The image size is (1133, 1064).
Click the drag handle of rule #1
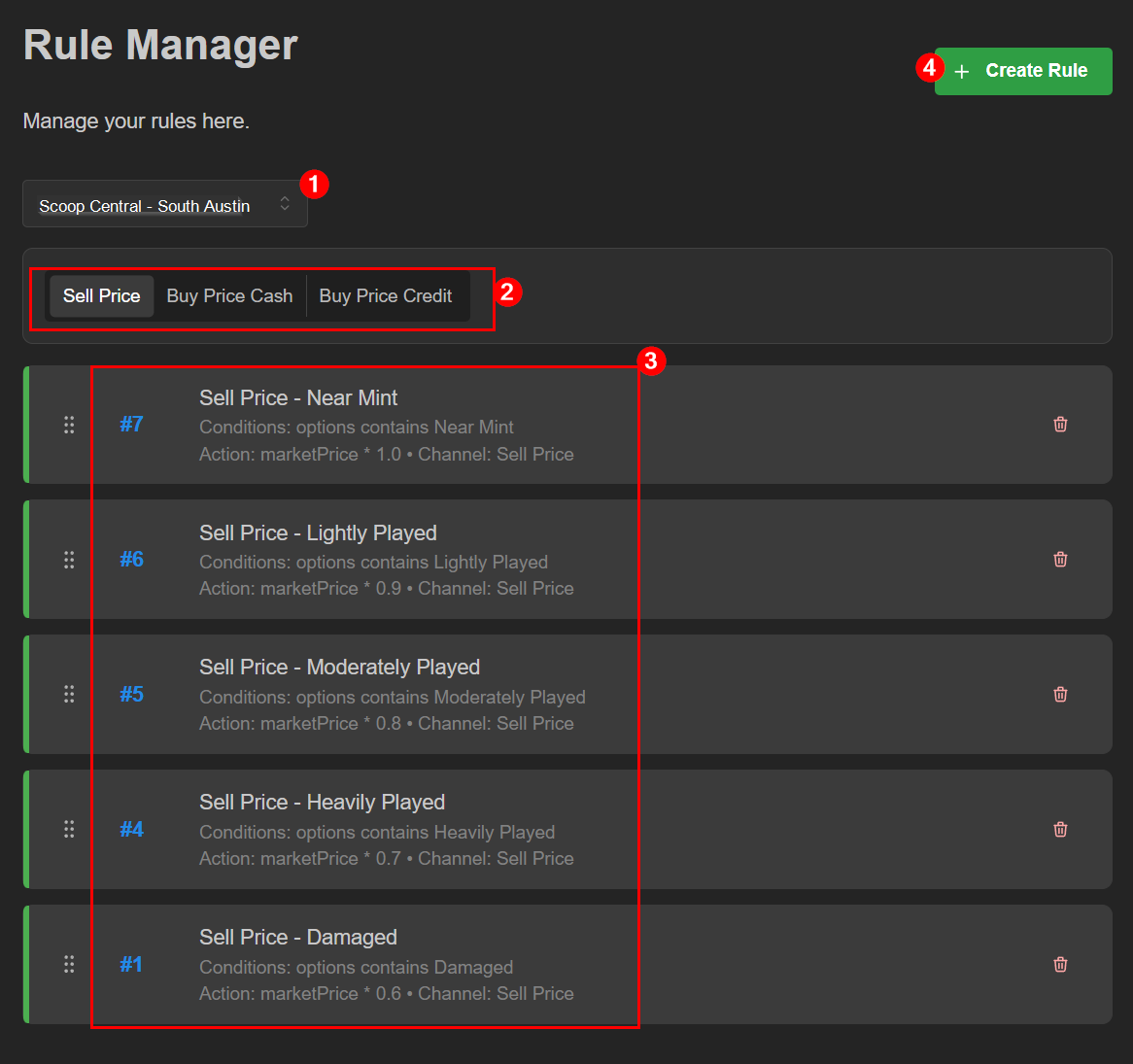coord(69,964)
